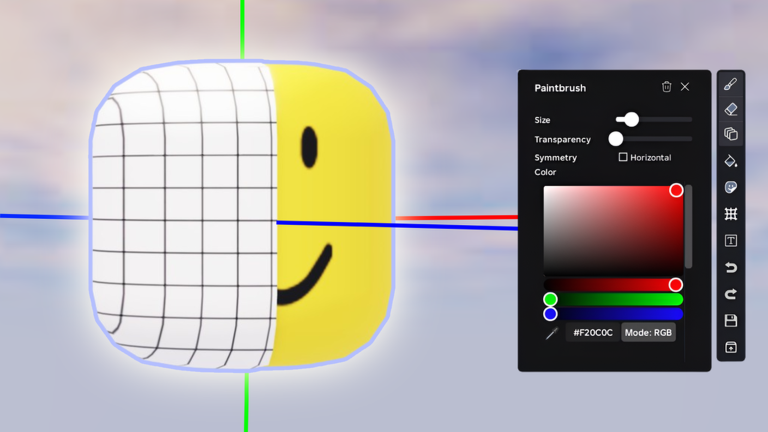
Task: Click the hex color field #F20C0C
Action: click(x=593, y=333)
